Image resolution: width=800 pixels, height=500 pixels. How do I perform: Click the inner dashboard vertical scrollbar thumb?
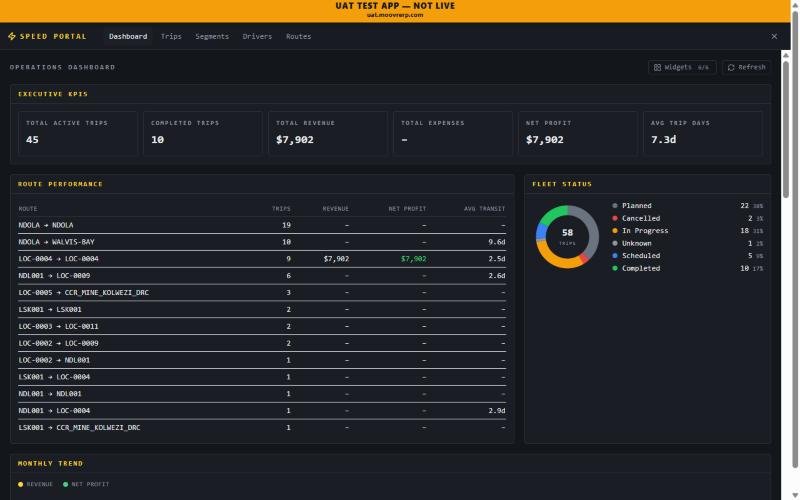(786, 129)
